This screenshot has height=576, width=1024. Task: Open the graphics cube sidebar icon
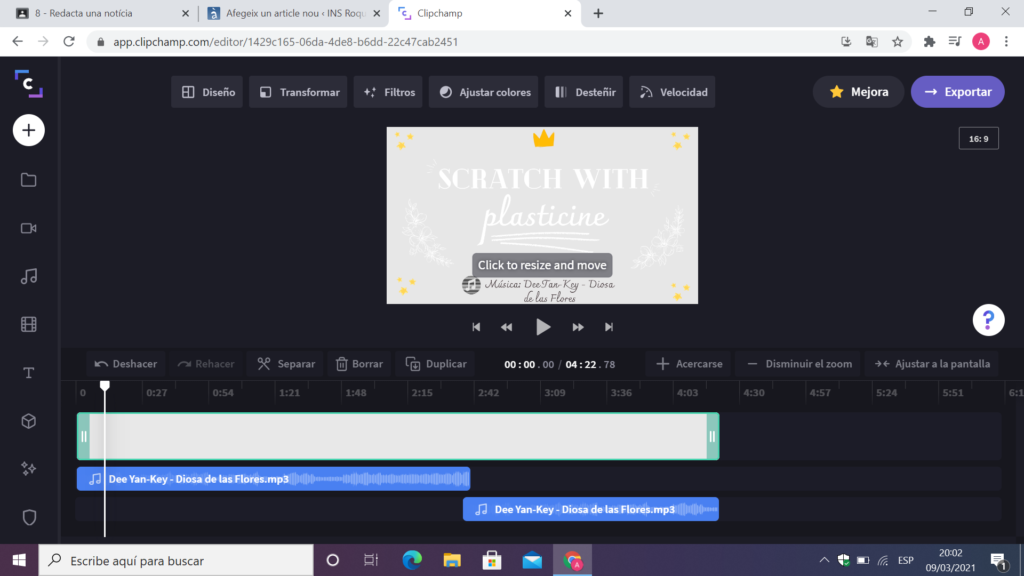pyautogui.click(x=28, y=421)
